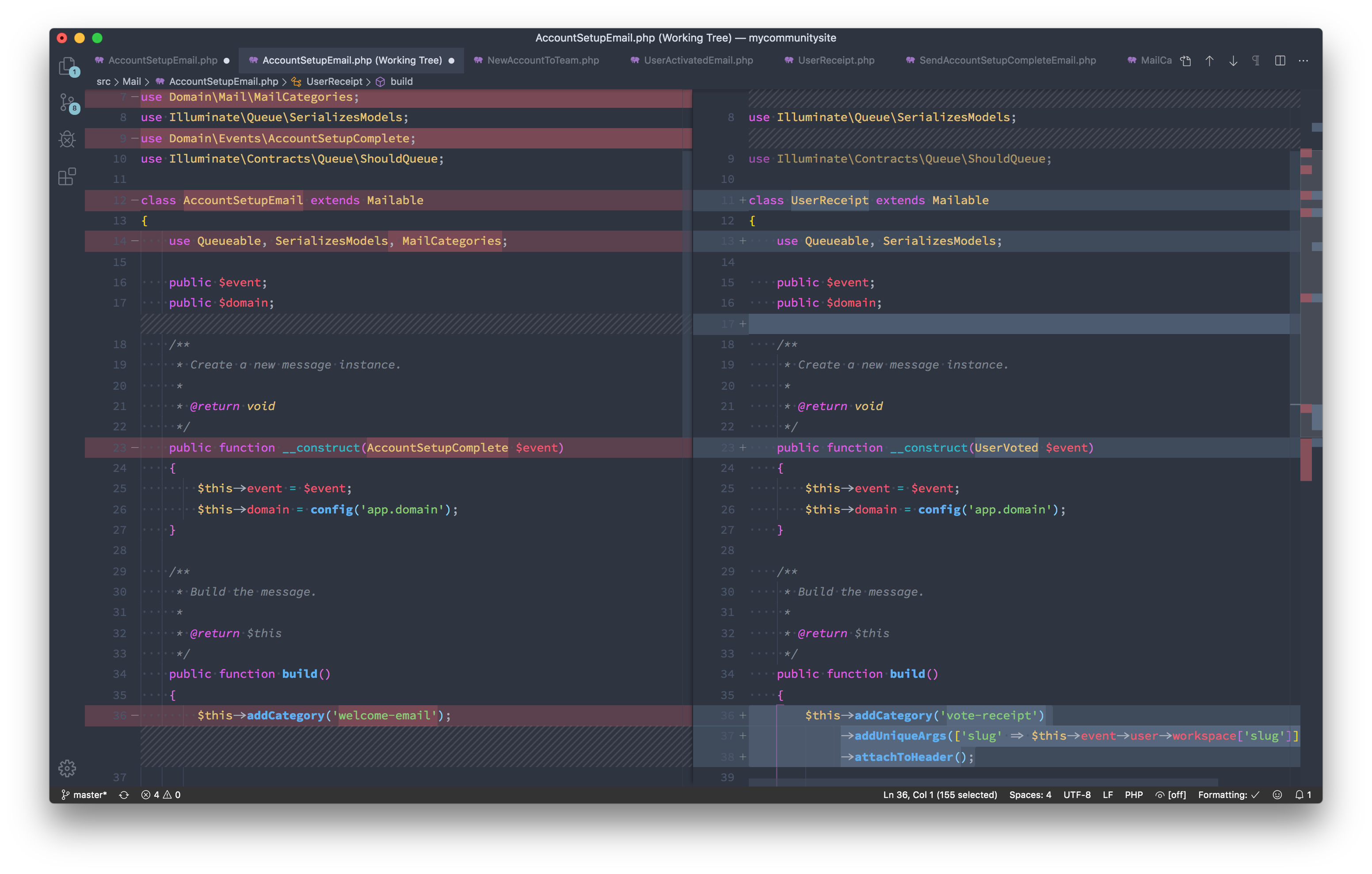1372x874 pixels.
Task: Switch to the NewAccountToTeam.php tab
Action: (537, 61)
